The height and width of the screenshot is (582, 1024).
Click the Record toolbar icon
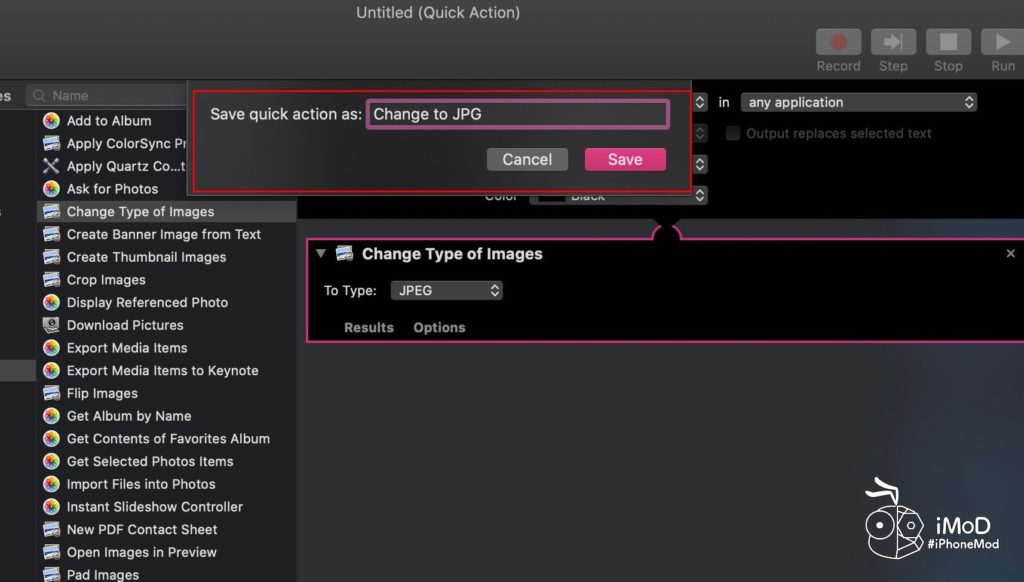pyautogui.click(x=838, y=43)
